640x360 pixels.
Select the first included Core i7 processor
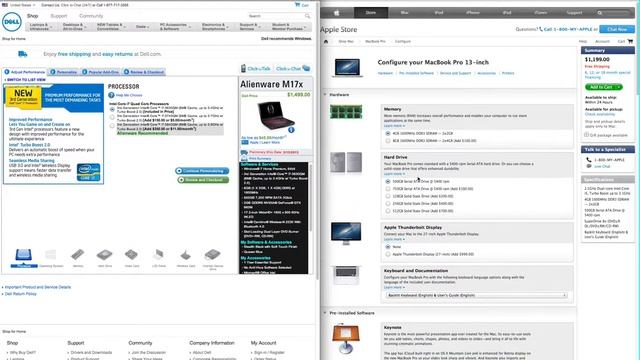[x=112, y=109]
